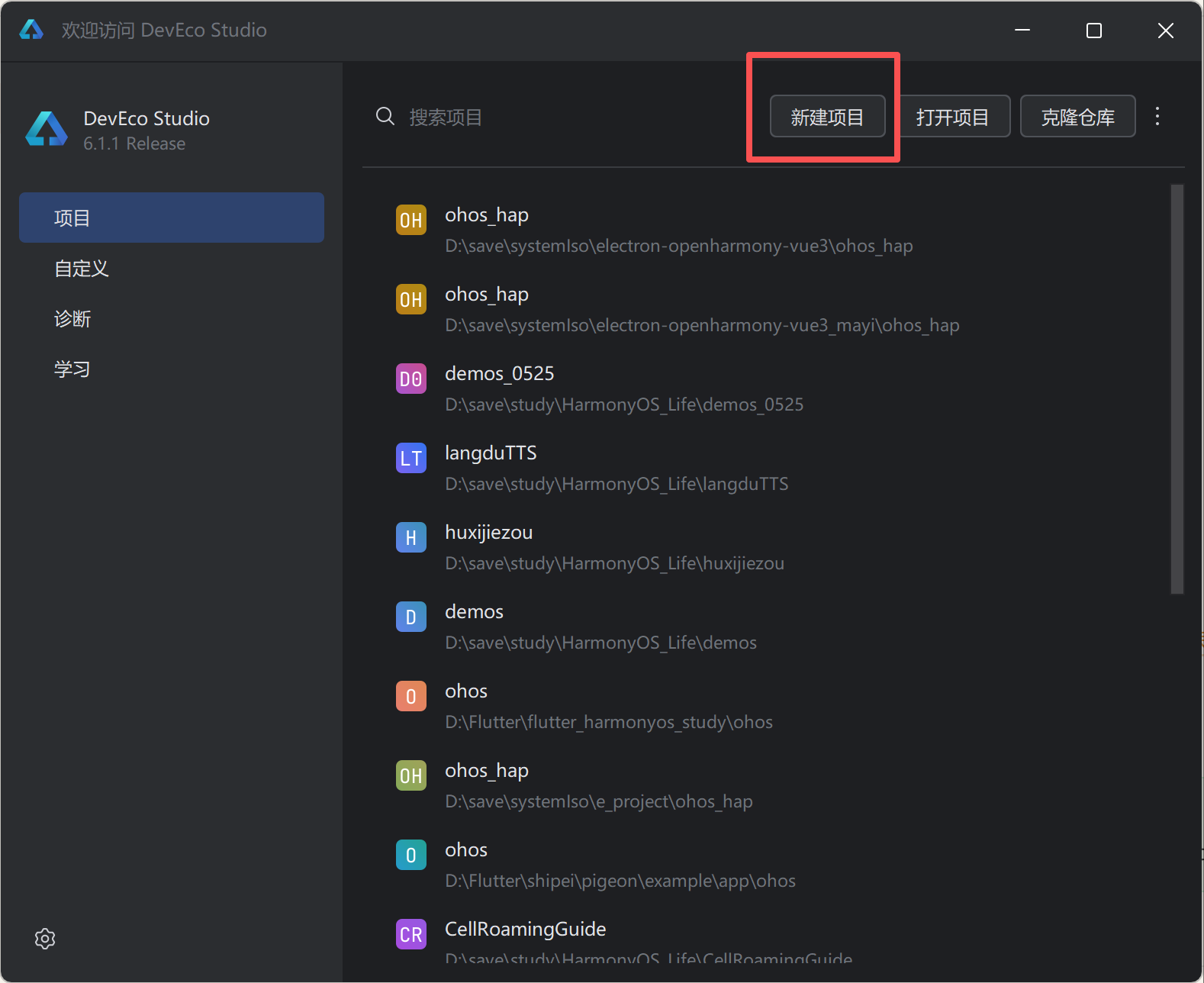Click the 打开项目 button
This screenshot has width=1204, height=983.
(953, 117)
